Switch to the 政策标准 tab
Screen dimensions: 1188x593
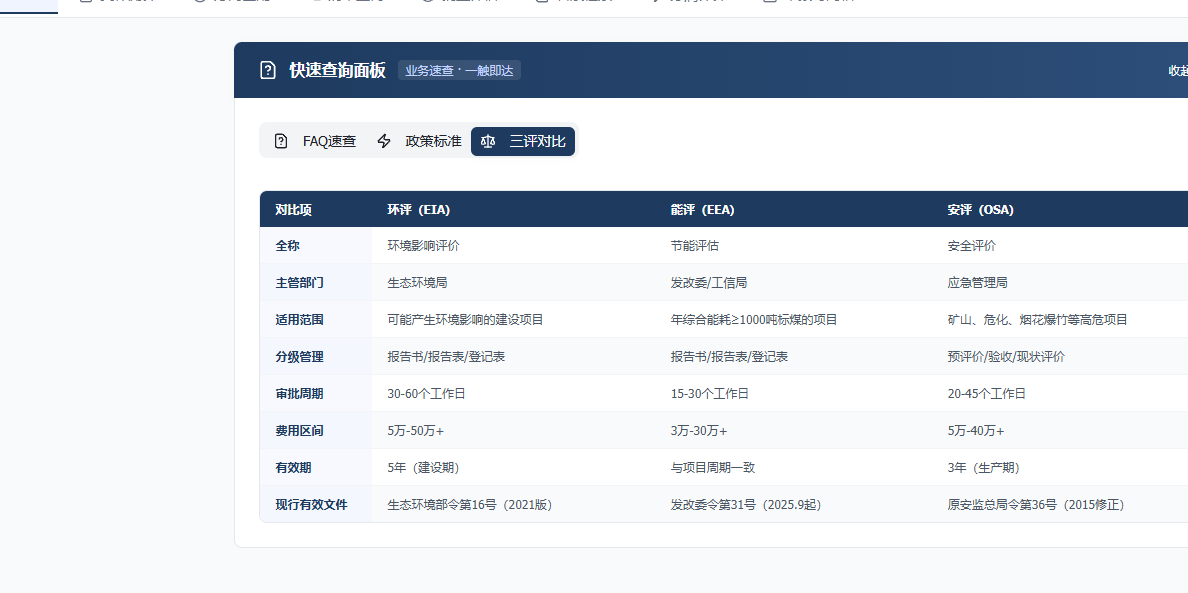(x=419, y=141)
